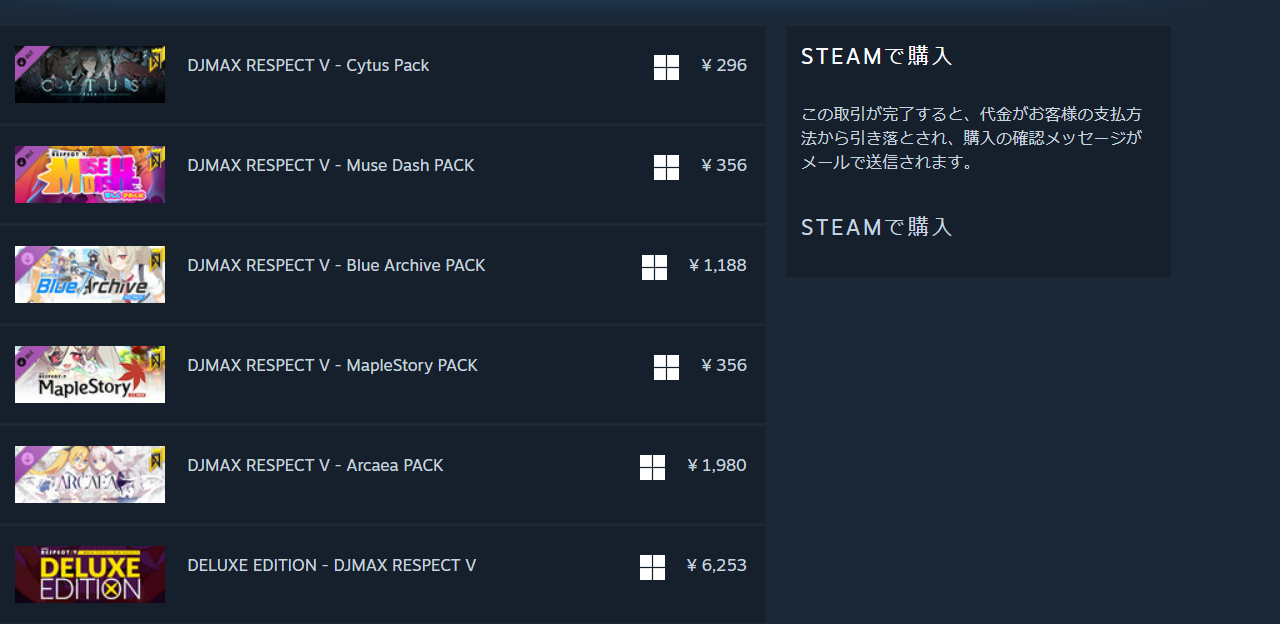This screenshot has width=1280, height=624.
Task: Click the Arcaea PACK title link
Action: pyautogui.click(x=315, y=465)
